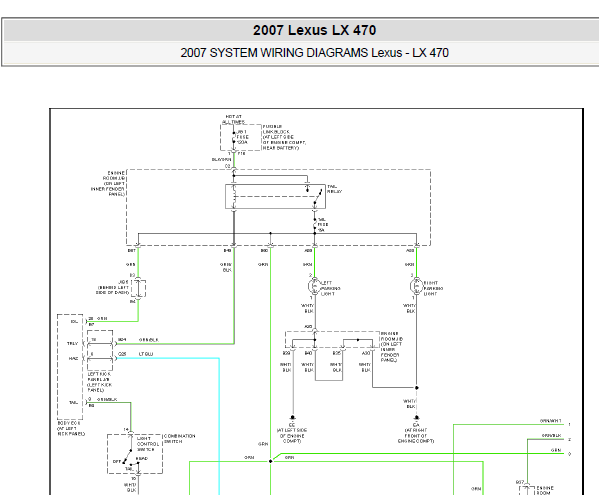The width and height of the screenshot is (599, 495).
Task: Click the J/B 1 FUSE 120A symbol
Action: [x=234, y=138]
